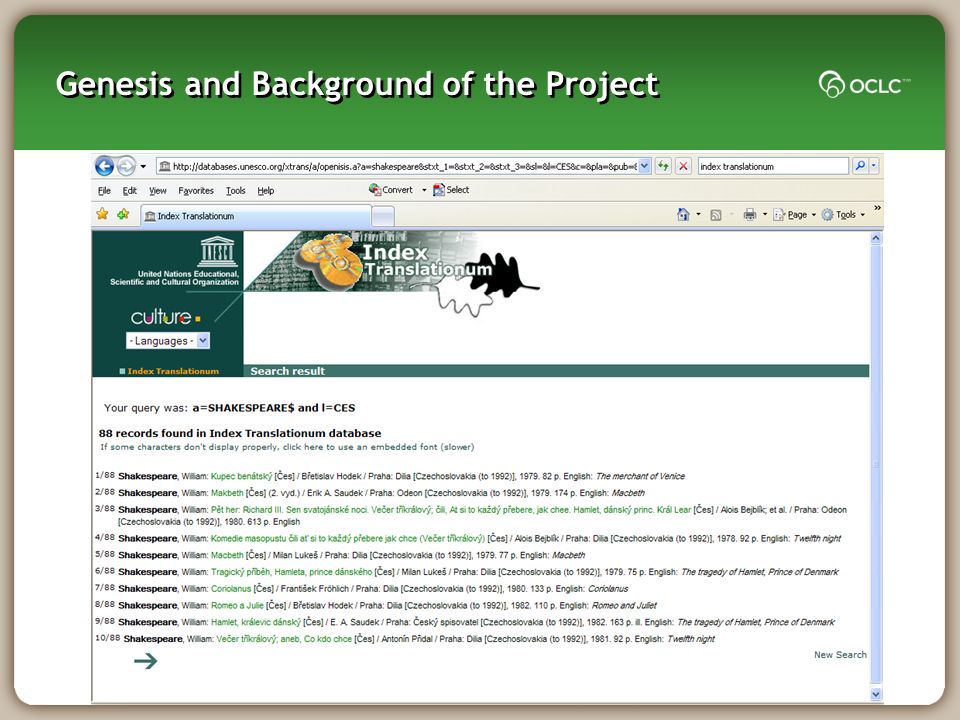Screen dimensions: 960x720
Task: Click the culture sector logo link
Action: coord(165,317)
